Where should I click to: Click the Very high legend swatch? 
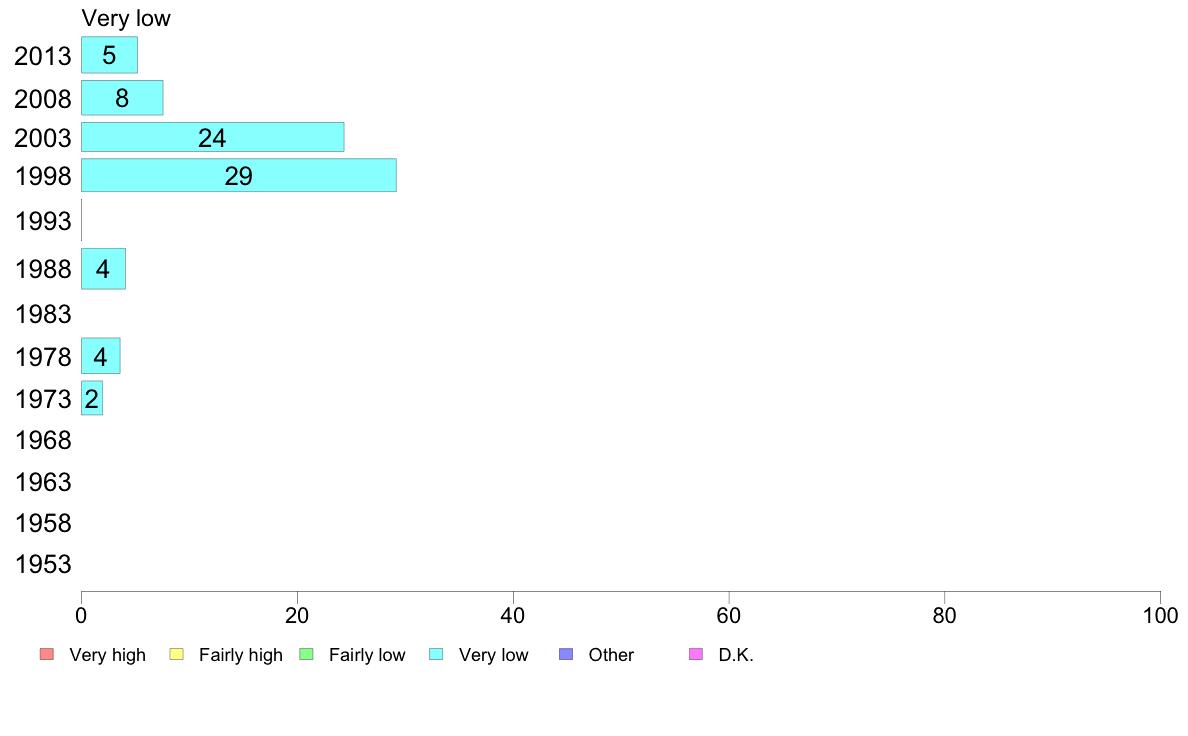47,654
